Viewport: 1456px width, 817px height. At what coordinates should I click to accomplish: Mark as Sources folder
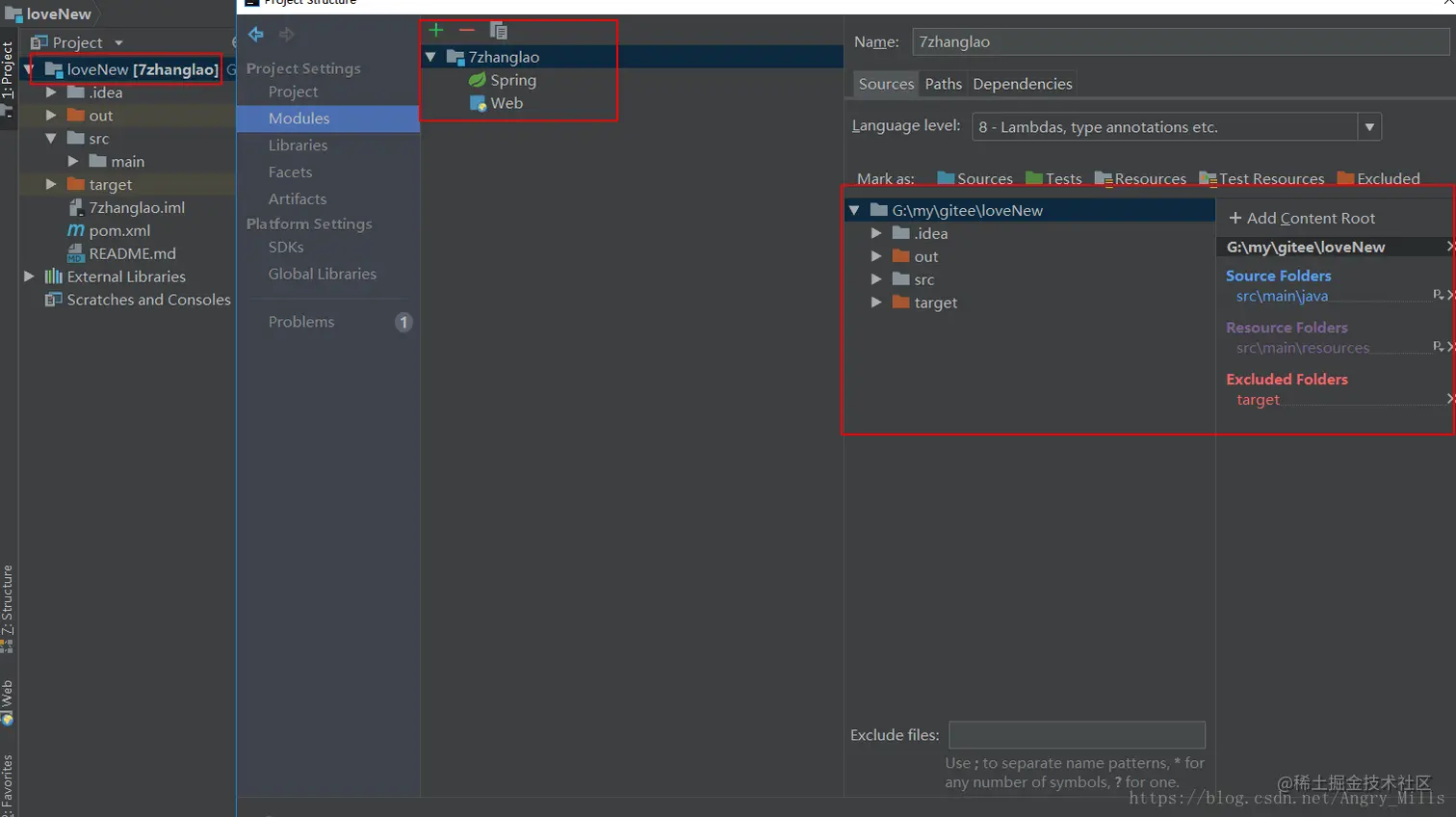[x=975, y=178]
